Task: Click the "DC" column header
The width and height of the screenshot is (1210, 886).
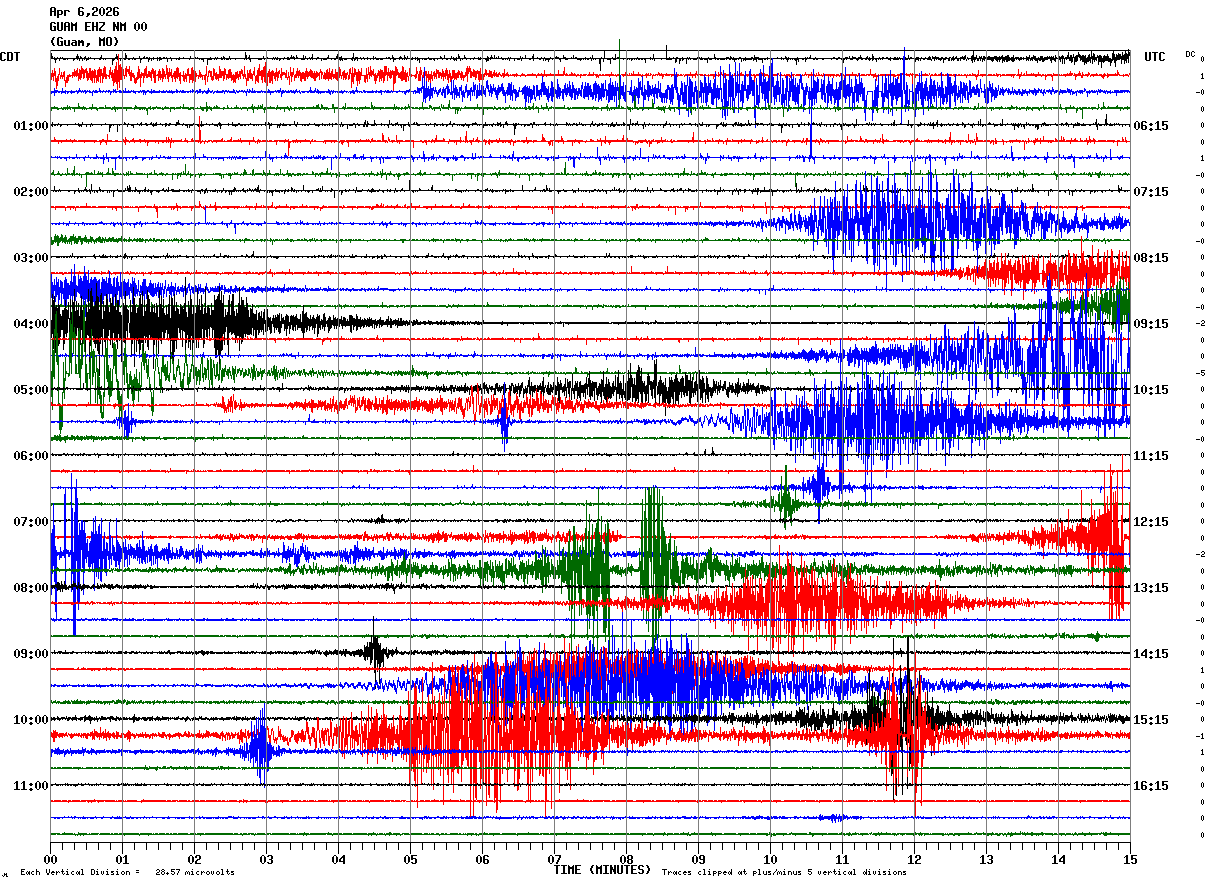Action: click(x=1190, y=54)
